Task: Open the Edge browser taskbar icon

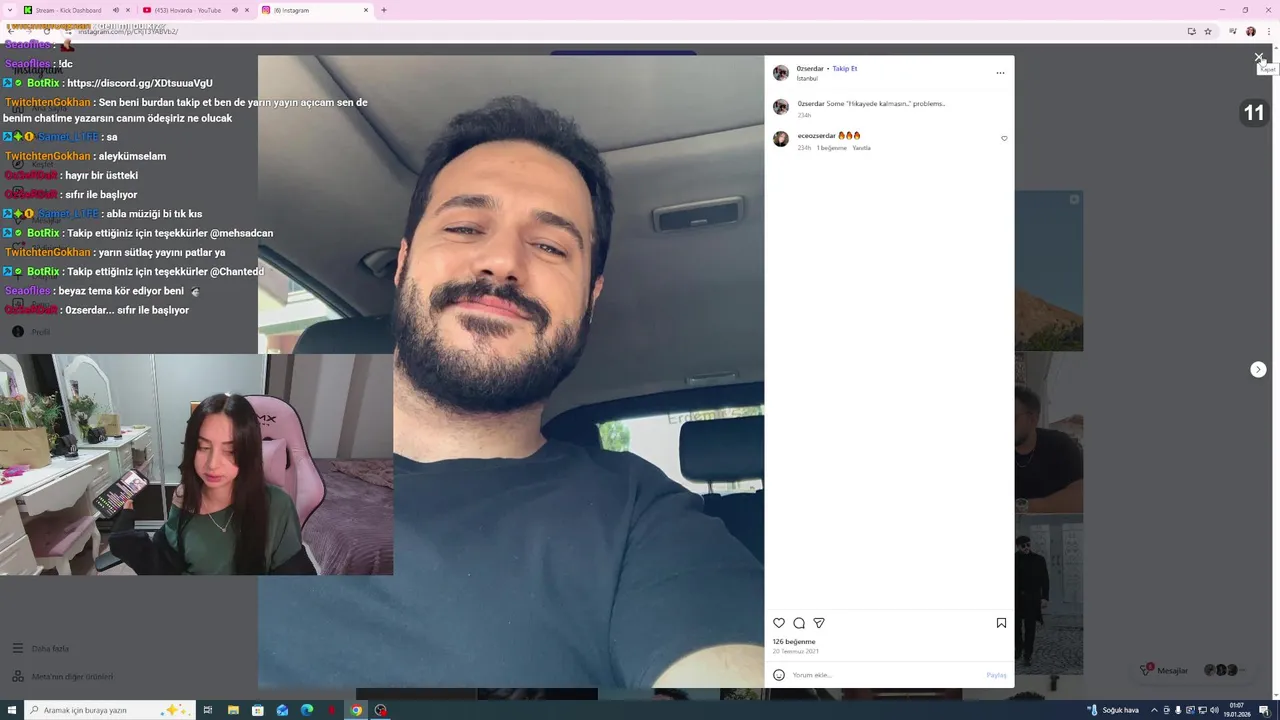Action: [307, 710]
